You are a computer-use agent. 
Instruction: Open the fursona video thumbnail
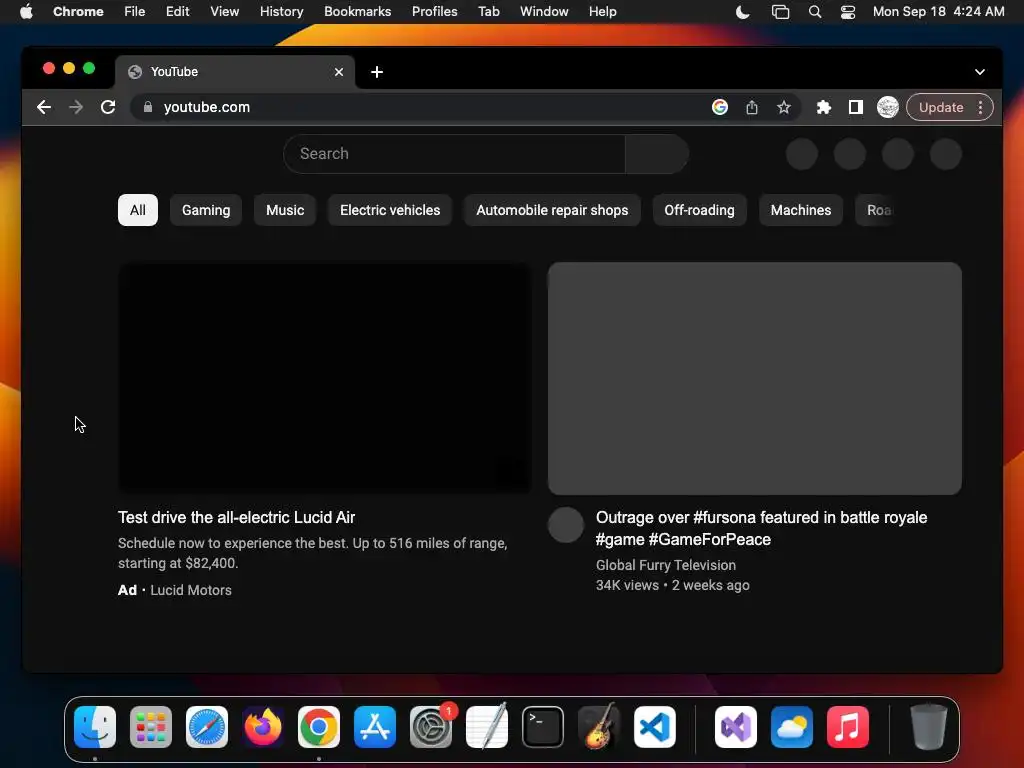tap(754, 378)
